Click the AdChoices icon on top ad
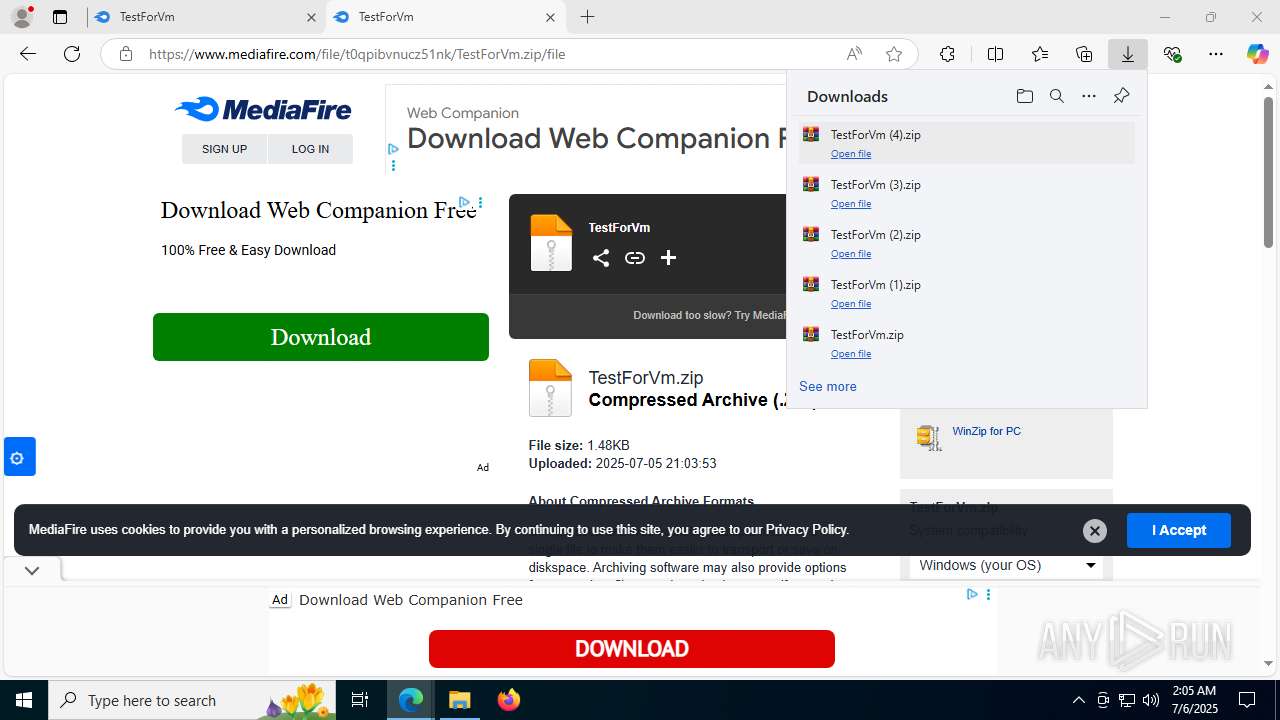 click(x=392, y=149)
